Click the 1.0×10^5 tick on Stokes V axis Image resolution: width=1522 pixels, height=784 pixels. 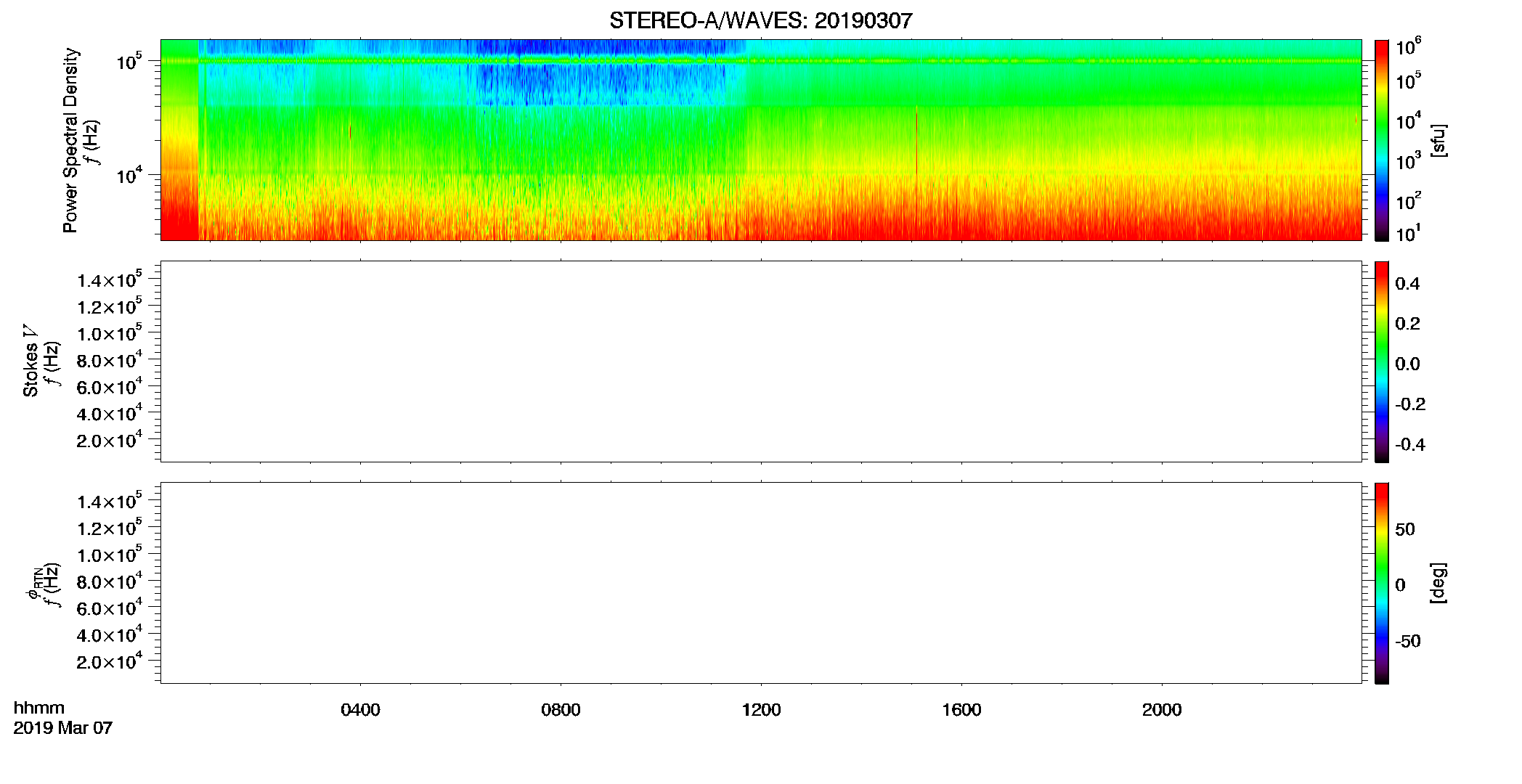[x=110, y=333]
